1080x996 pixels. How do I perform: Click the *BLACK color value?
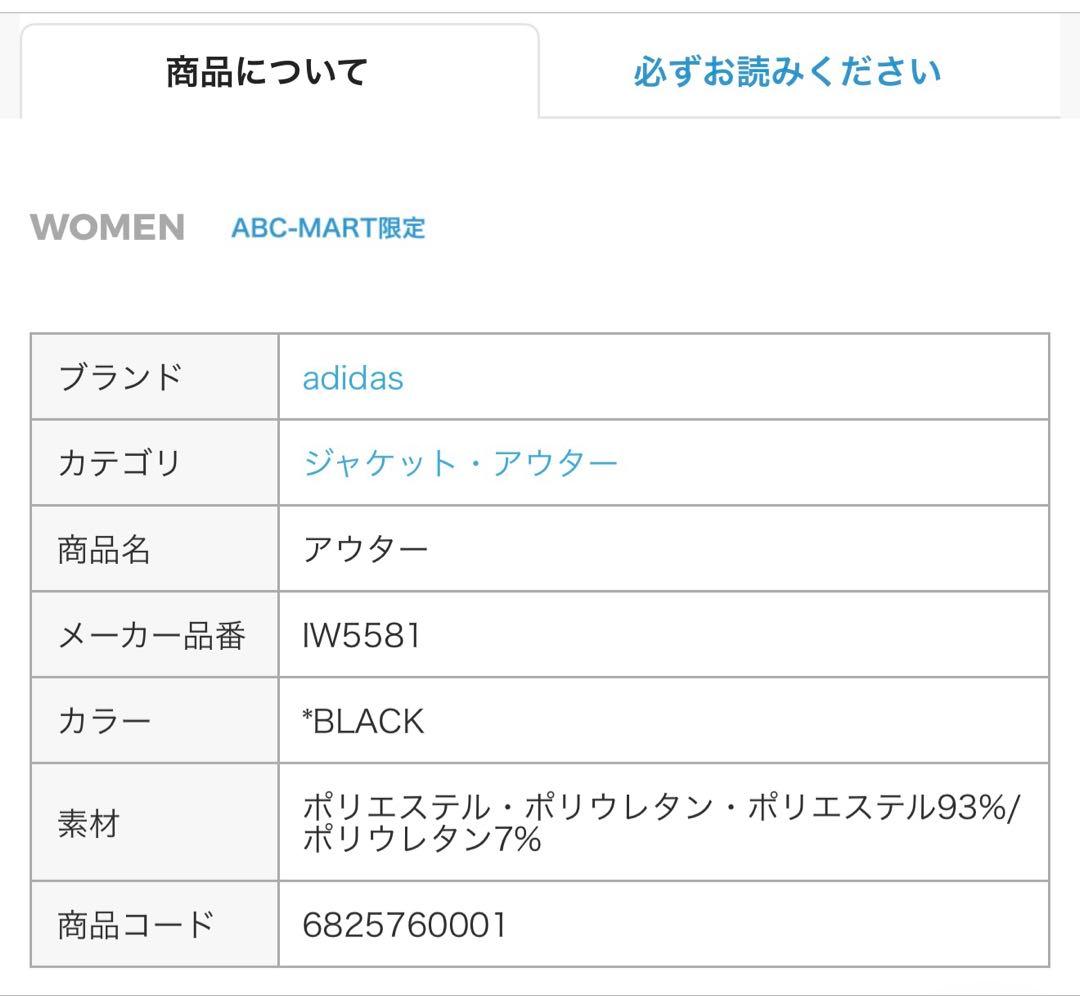coord(364,719)
